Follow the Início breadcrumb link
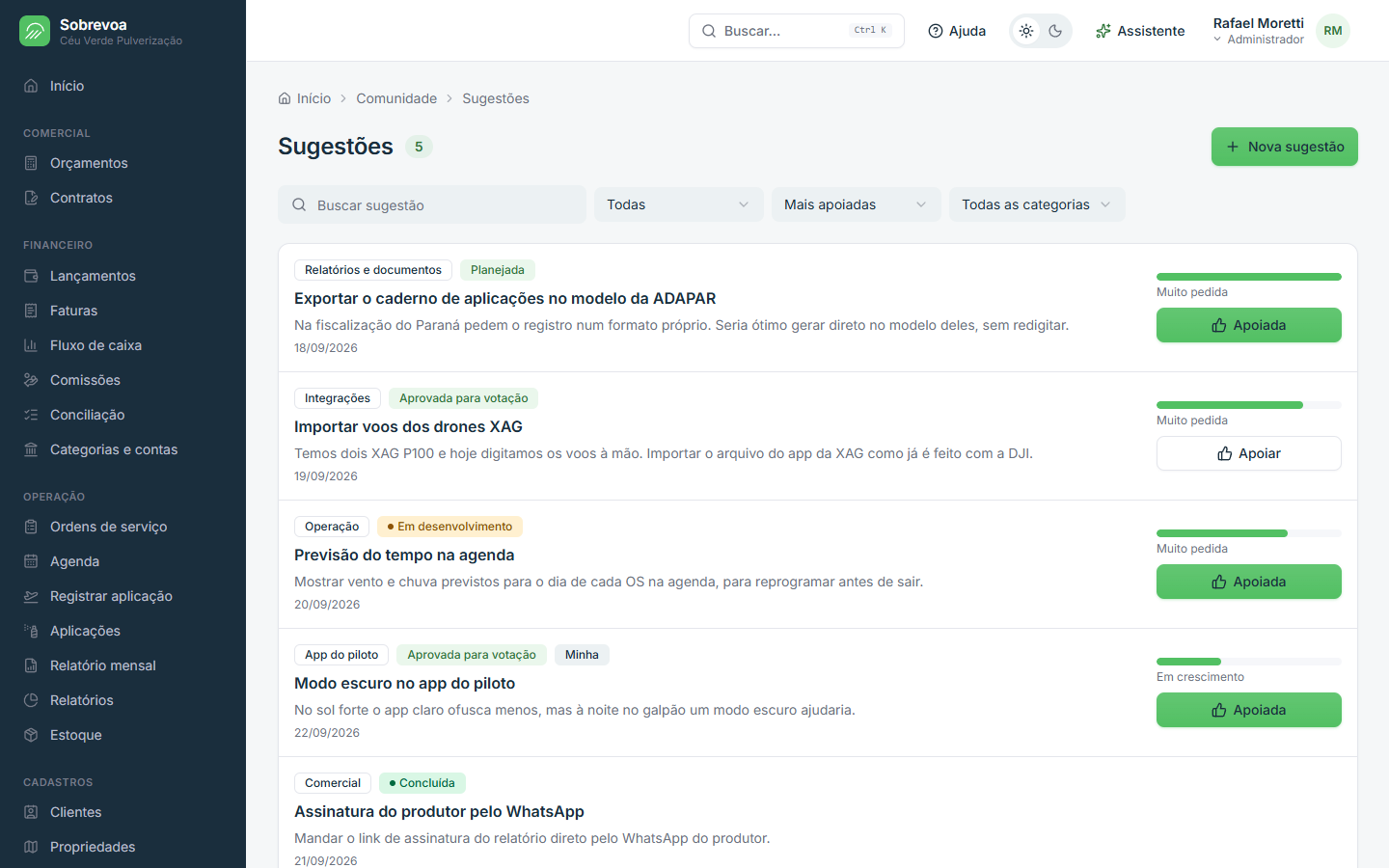The height and width of the screenshot is (868, 1389). [305, 98]
